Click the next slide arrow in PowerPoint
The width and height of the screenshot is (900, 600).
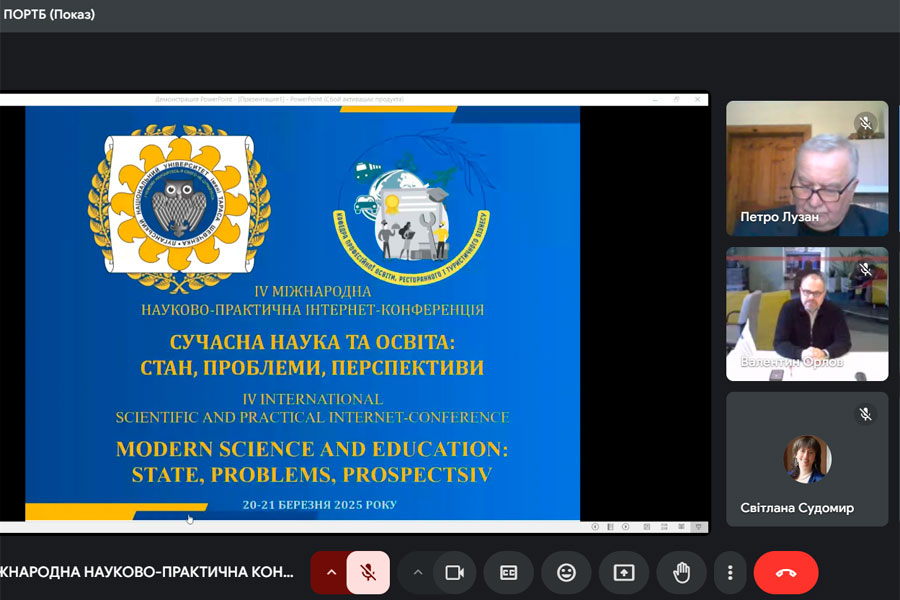click(625, 526)
